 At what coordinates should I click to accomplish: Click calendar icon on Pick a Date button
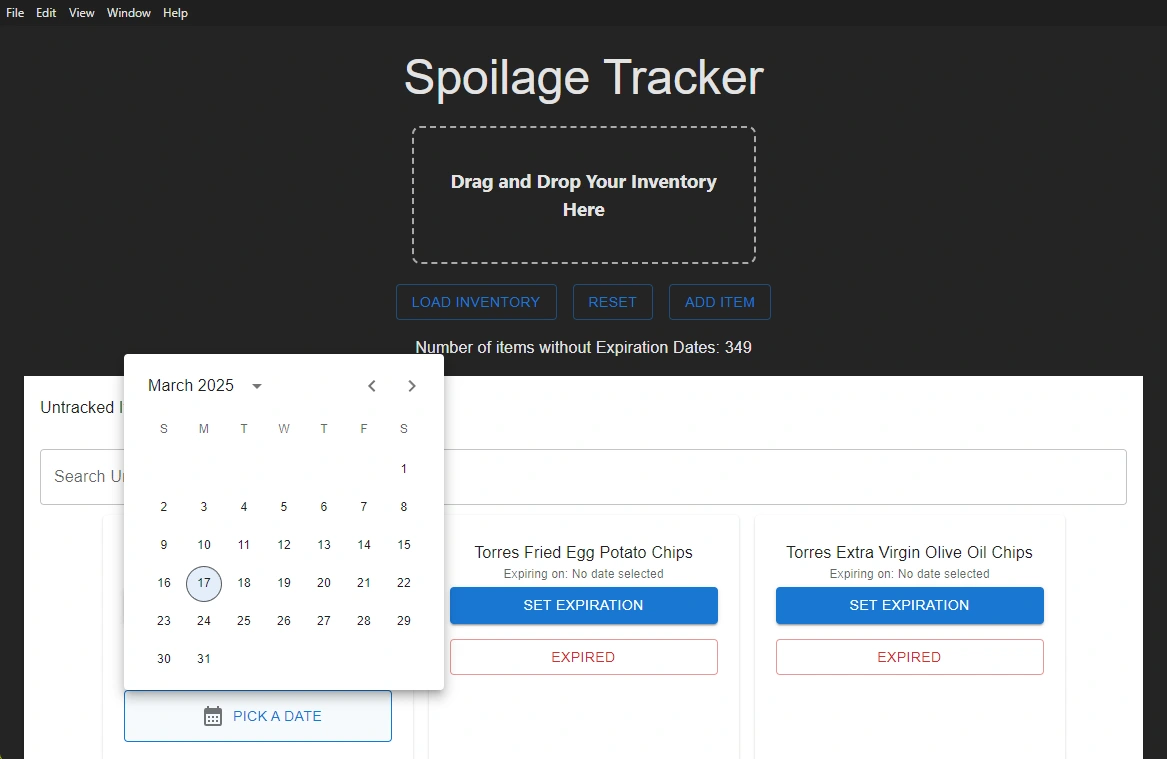[x=213, y=716]
